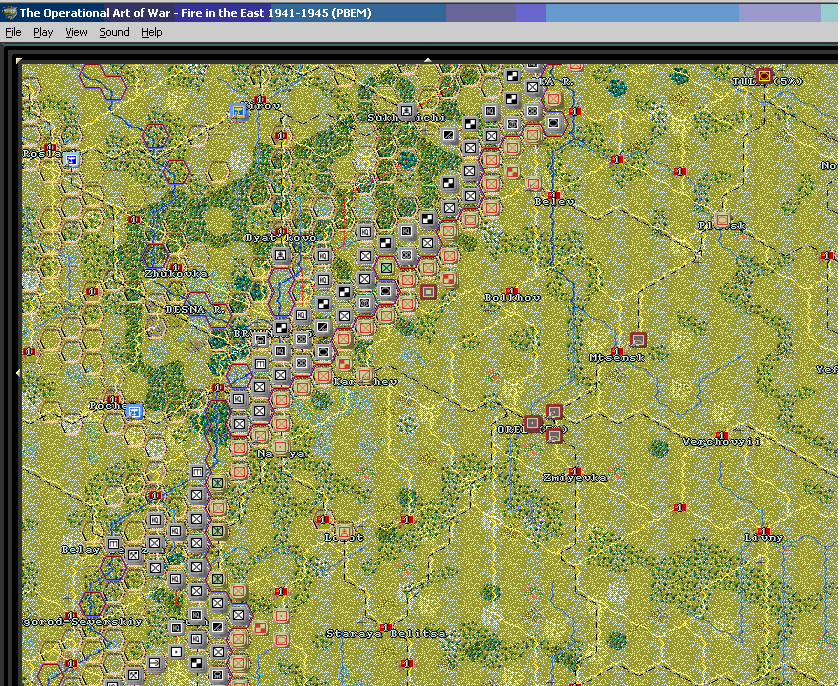Click the 'Zmiyevka' town label
The image size is (840, 686).
pyautogui.click(x=575, y=478)
